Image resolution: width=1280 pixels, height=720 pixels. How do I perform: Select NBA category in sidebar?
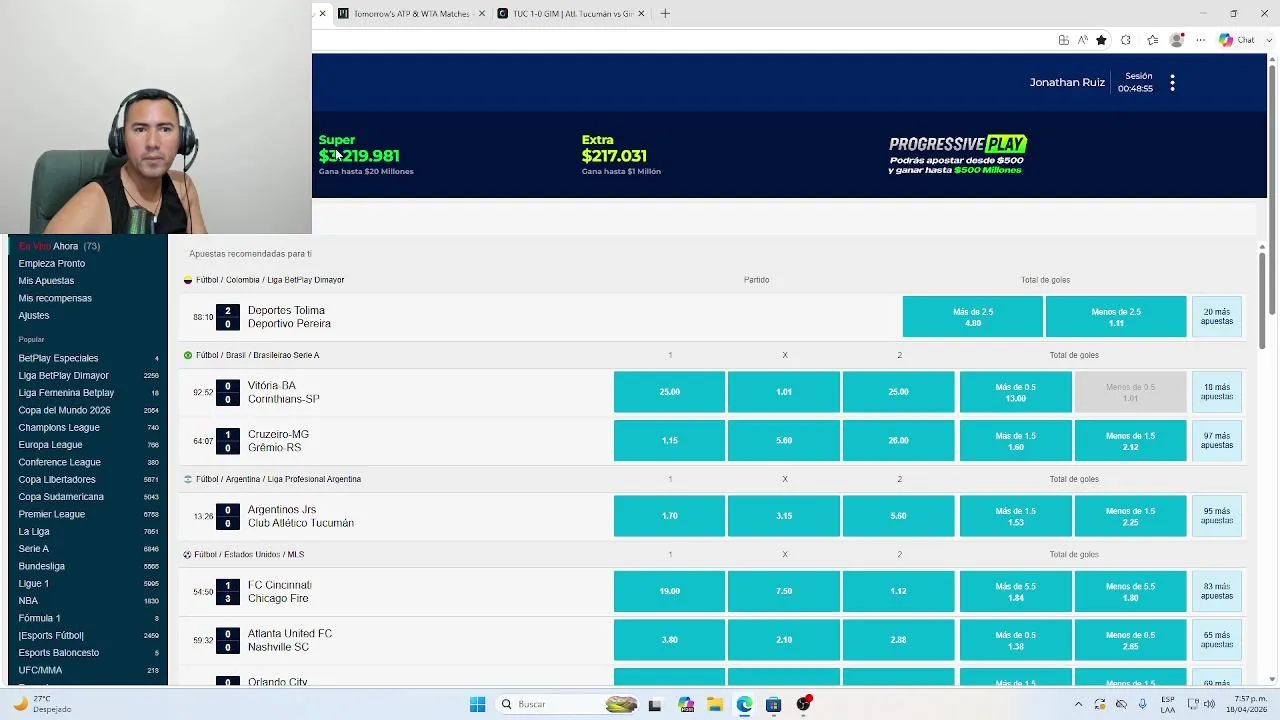click(x=88, y=601)
